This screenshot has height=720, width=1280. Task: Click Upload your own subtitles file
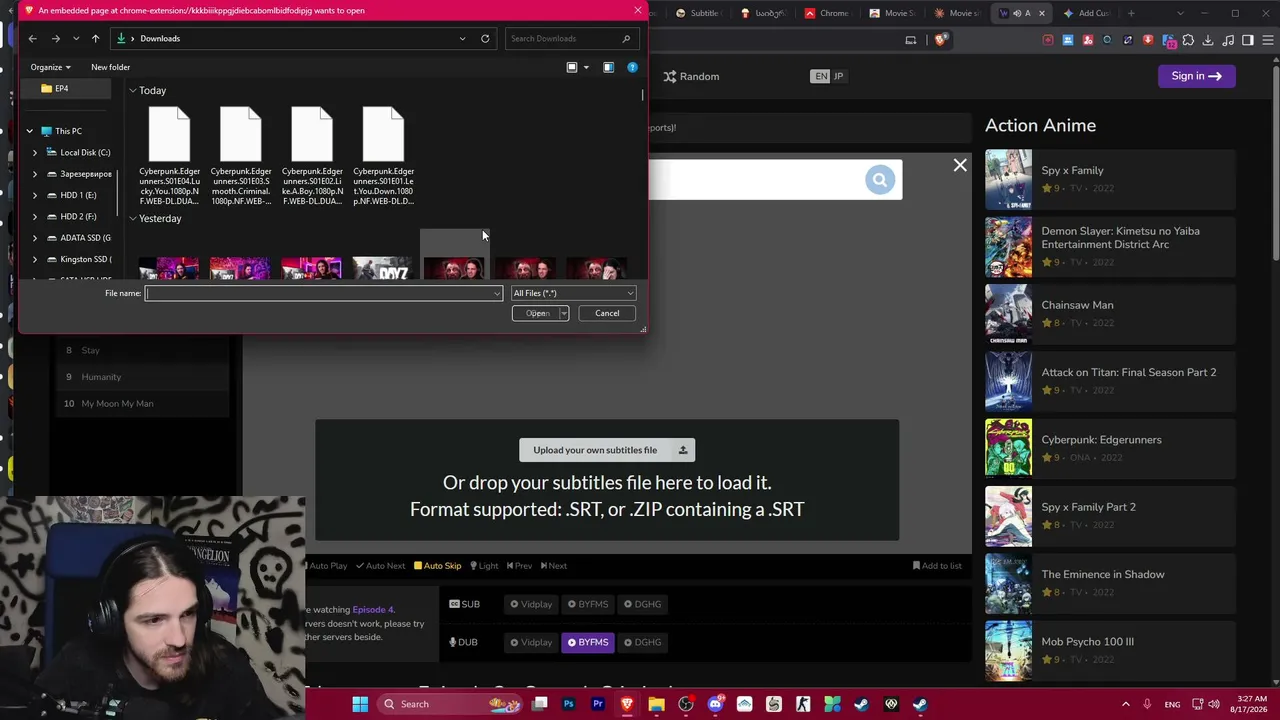607,450
